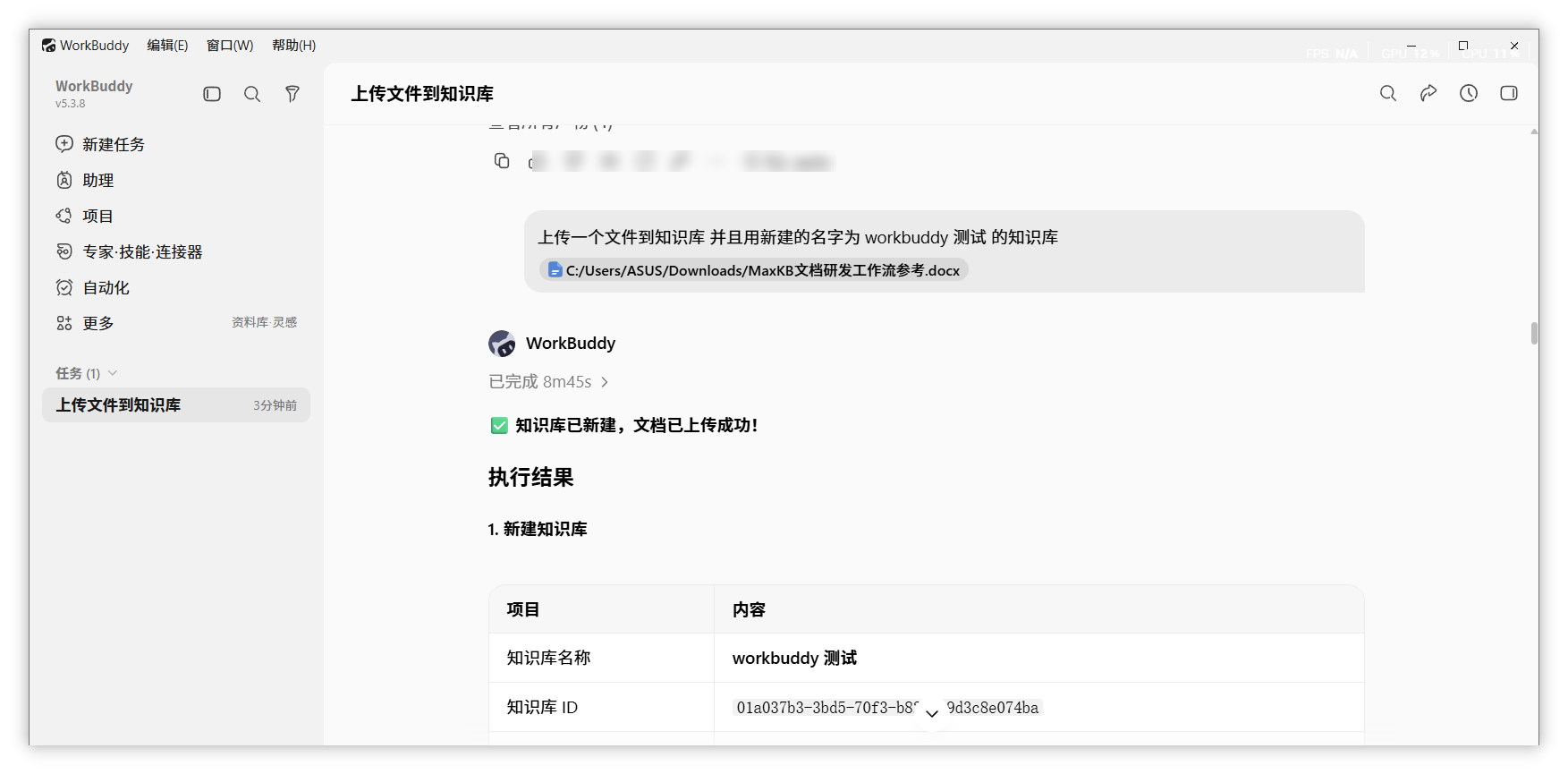Select the knowledge base ID 01a037b3 value
Screen dimensions: 1568x774
tap(888, 708)
